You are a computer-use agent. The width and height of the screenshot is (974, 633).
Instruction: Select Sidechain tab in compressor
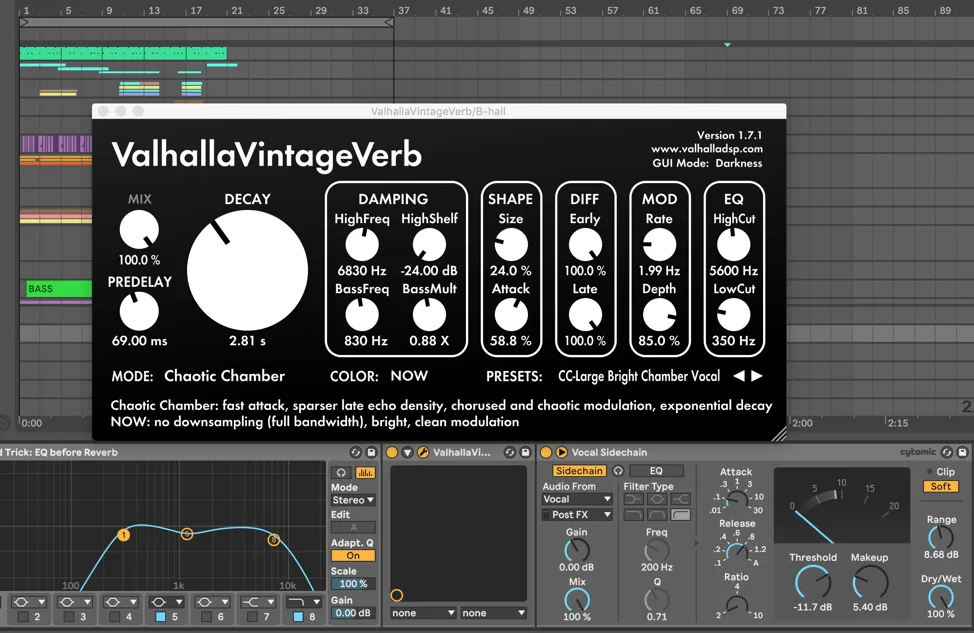click(579, 471)
